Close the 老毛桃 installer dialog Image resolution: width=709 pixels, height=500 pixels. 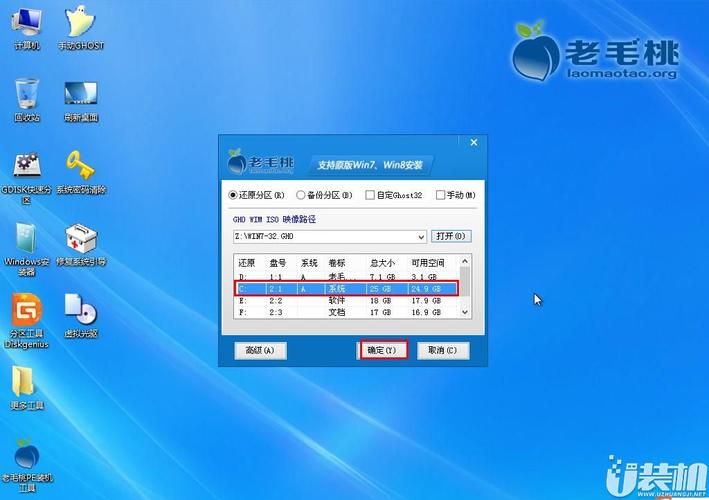[474, 143]
